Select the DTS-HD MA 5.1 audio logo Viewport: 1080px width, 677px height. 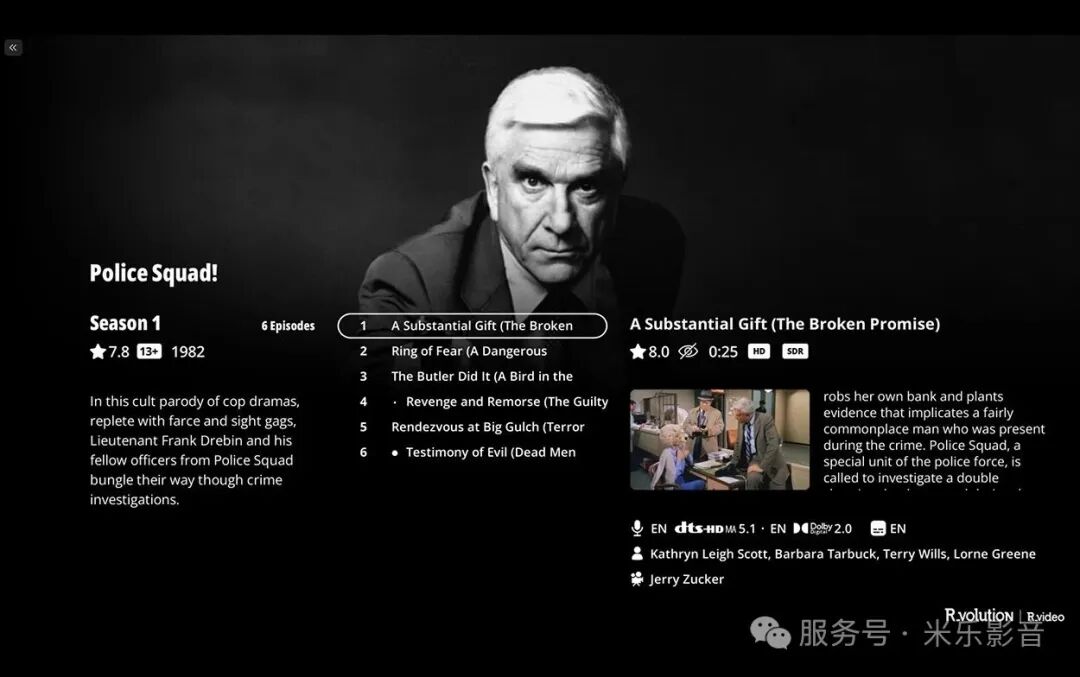(x=715, y=528)
